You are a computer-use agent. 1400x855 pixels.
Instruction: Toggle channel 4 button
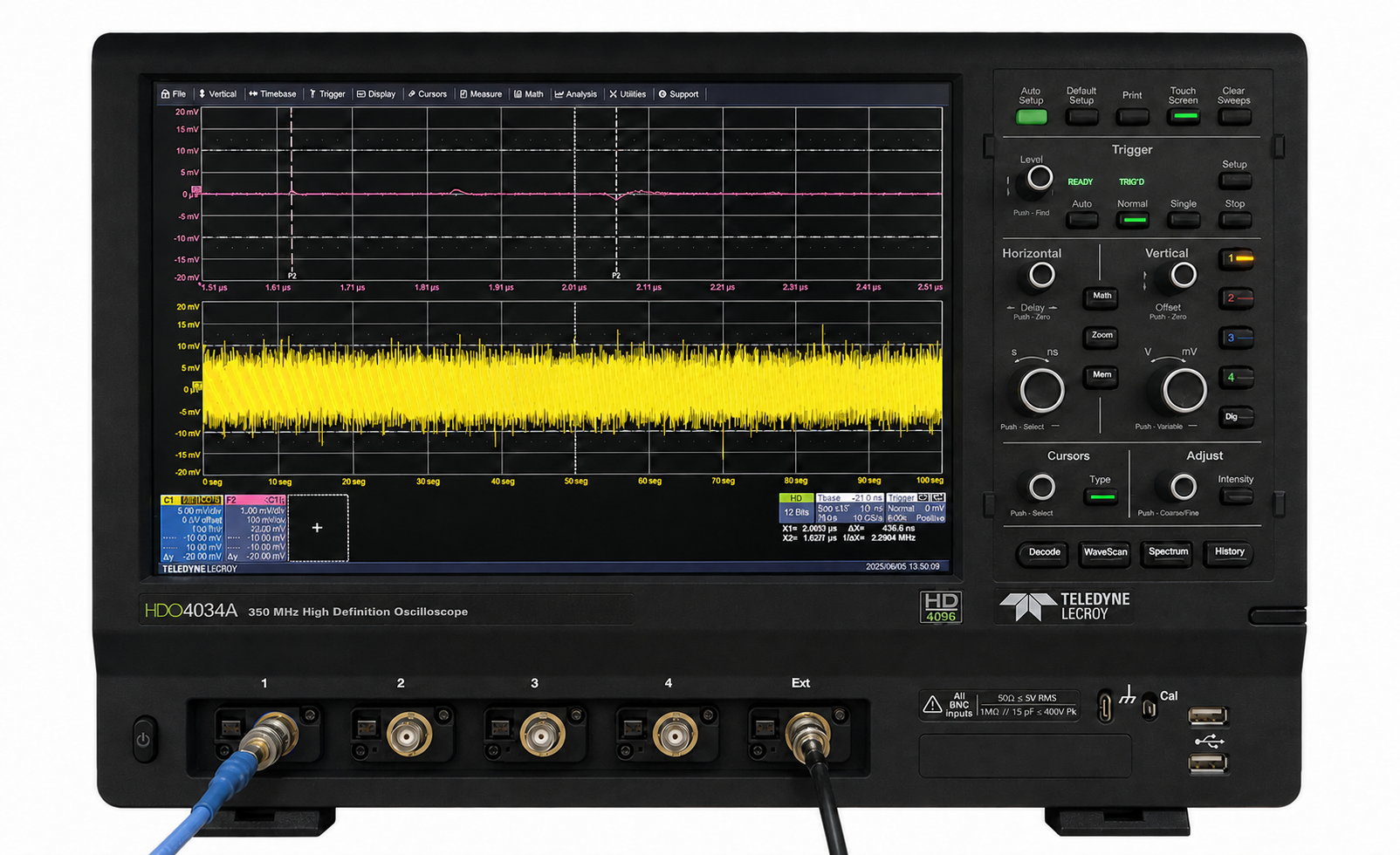point(1236,378)
